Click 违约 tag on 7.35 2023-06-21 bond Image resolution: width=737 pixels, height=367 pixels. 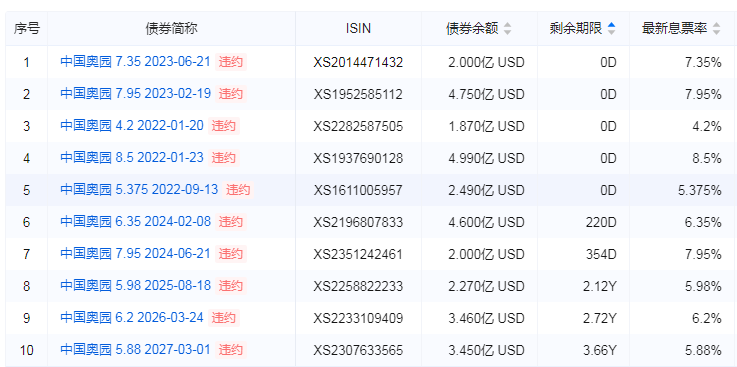tap(231, 62)
